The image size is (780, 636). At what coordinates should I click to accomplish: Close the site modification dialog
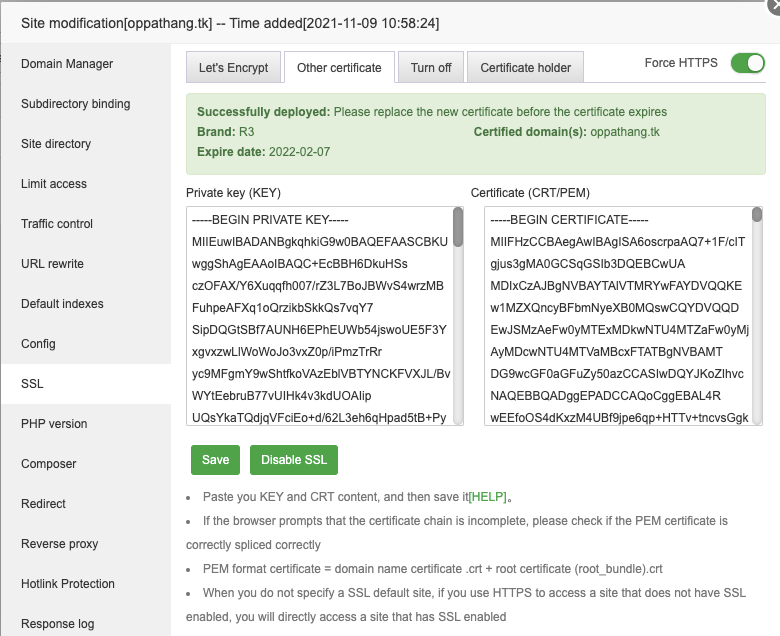coord(775,5)
